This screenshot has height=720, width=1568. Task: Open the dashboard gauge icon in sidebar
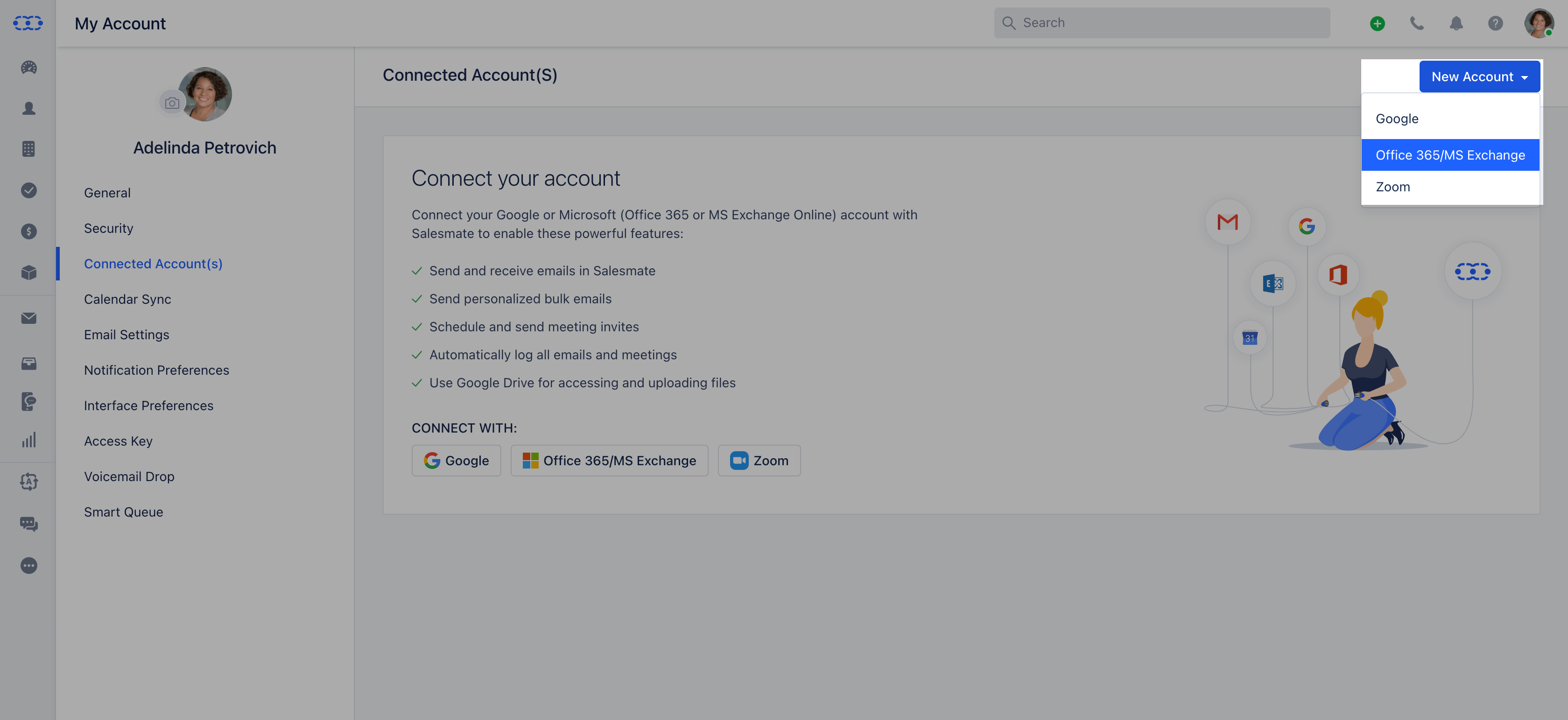pyautogui.click(x=28, y=68)
